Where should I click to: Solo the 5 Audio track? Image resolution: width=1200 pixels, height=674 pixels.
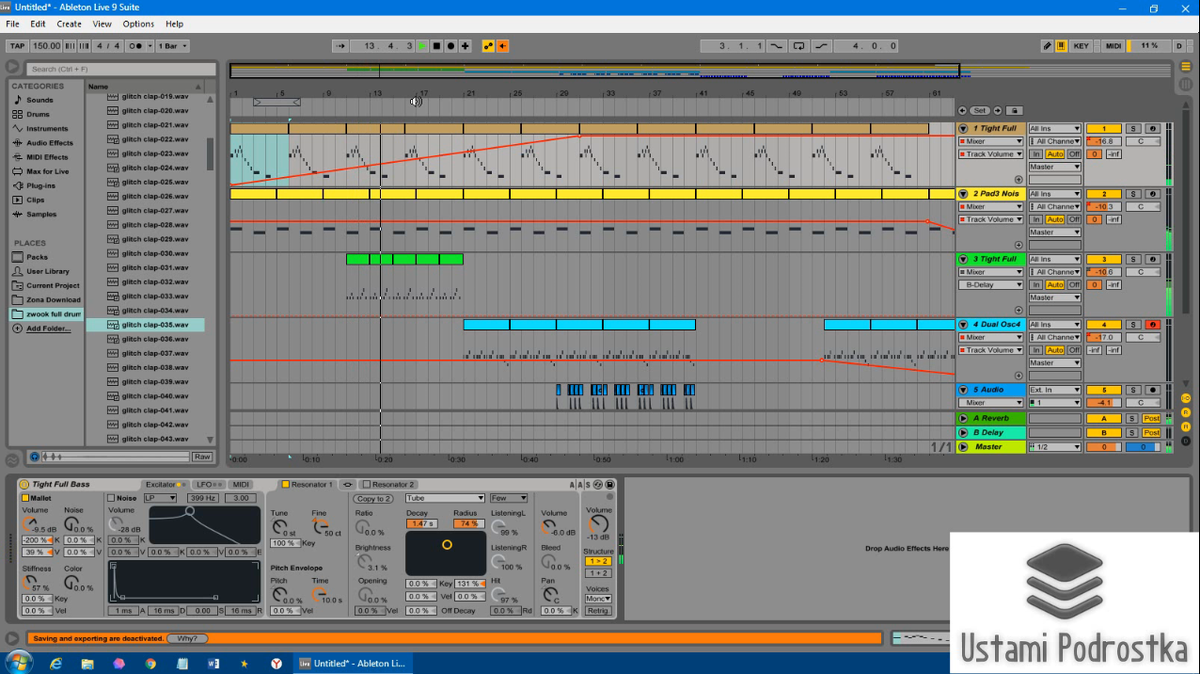tap(1133, 390)
